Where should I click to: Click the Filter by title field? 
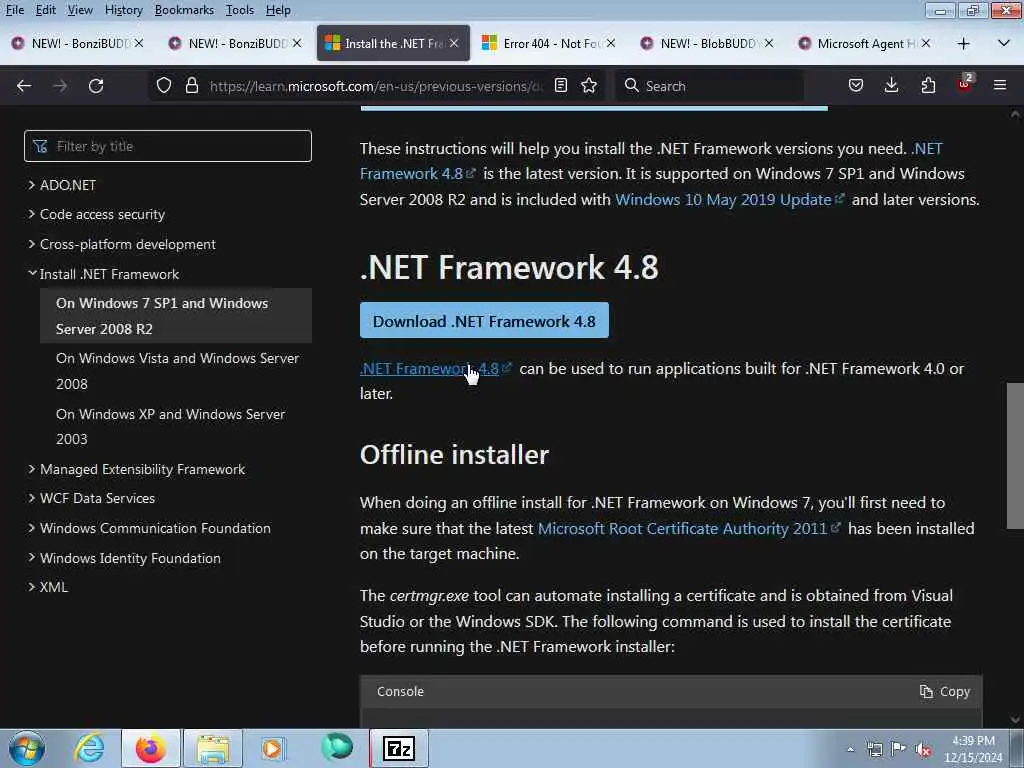pyautogui.click(x=168, y=146)
